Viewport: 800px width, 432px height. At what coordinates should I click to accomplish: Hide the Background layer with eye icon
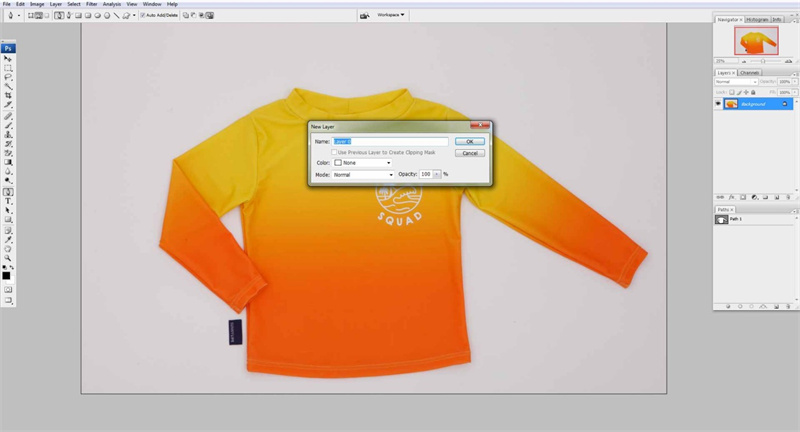(718, 104)
